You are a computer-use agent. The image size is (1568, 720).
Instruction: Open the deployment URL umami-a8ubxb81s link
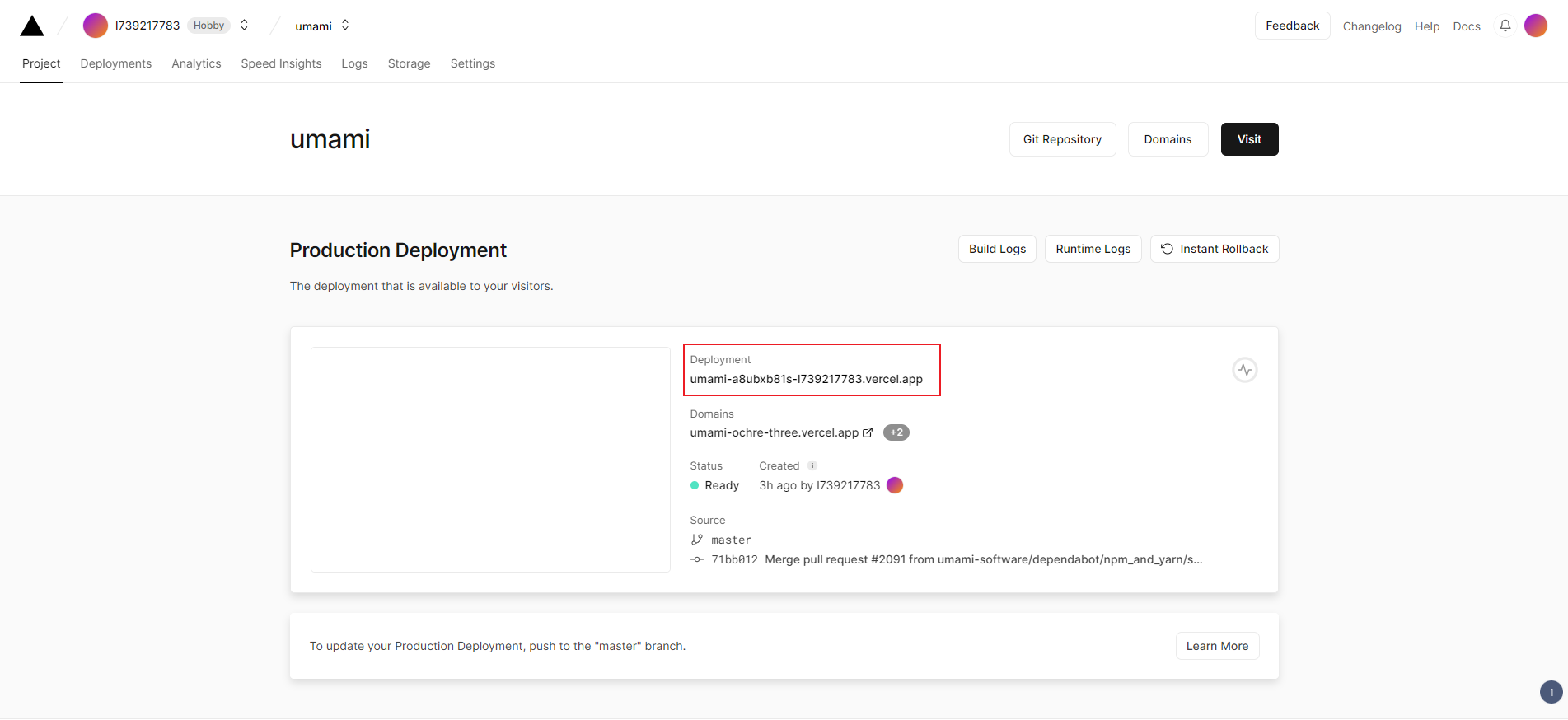coord(807,379)
